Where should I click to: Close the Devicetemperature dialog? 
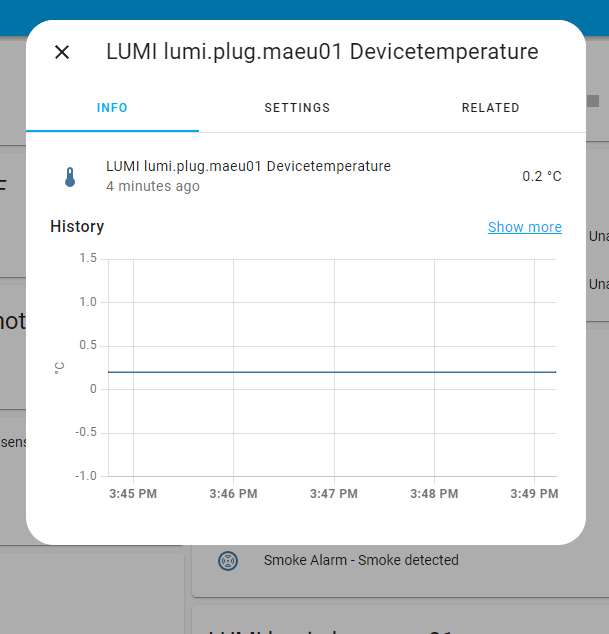[62, 52]
